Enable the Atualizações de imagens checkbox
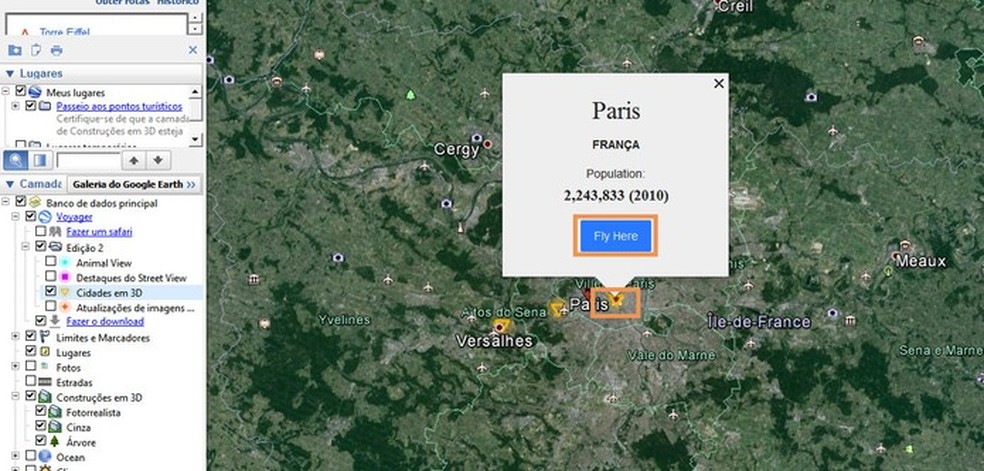The width and height of the screenshot is (984, 471). 51,307
